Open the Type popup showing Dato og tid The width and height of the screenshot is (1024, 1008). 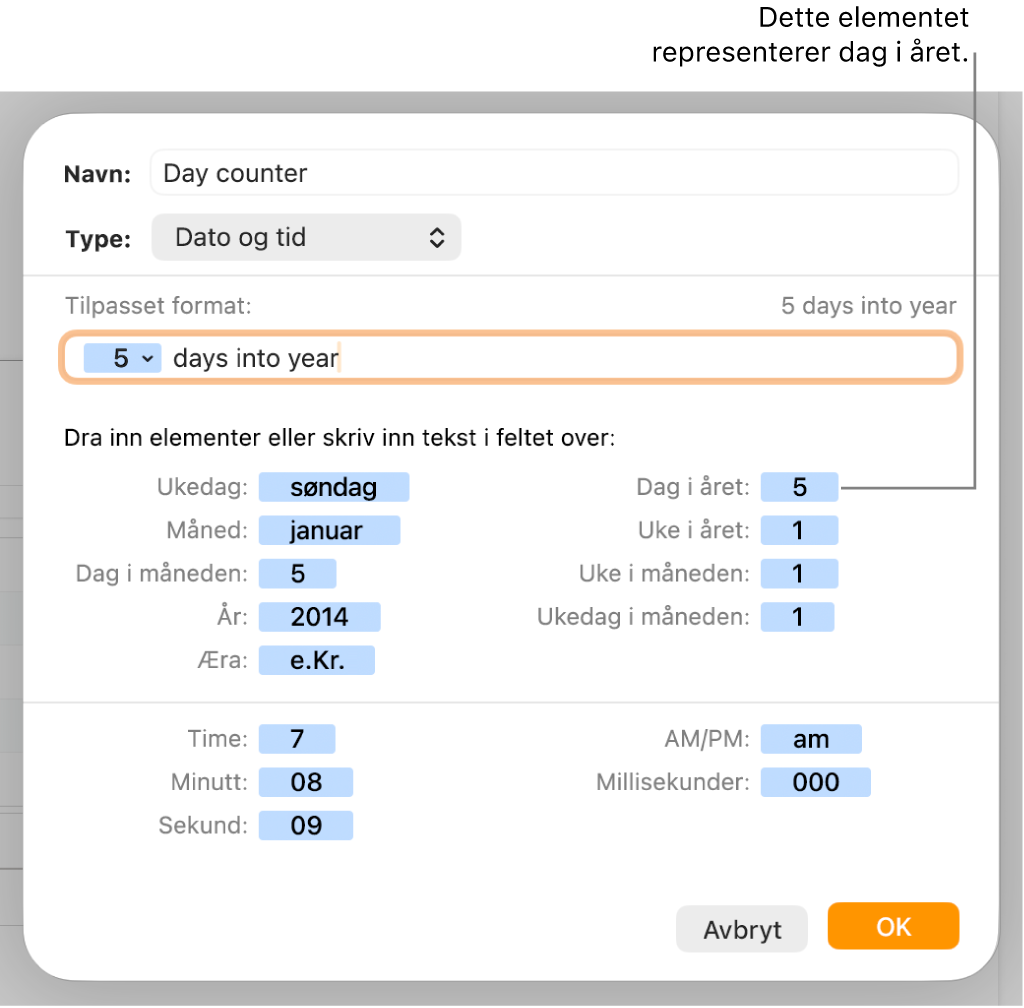pyautogui.click(x=306, y=238)
